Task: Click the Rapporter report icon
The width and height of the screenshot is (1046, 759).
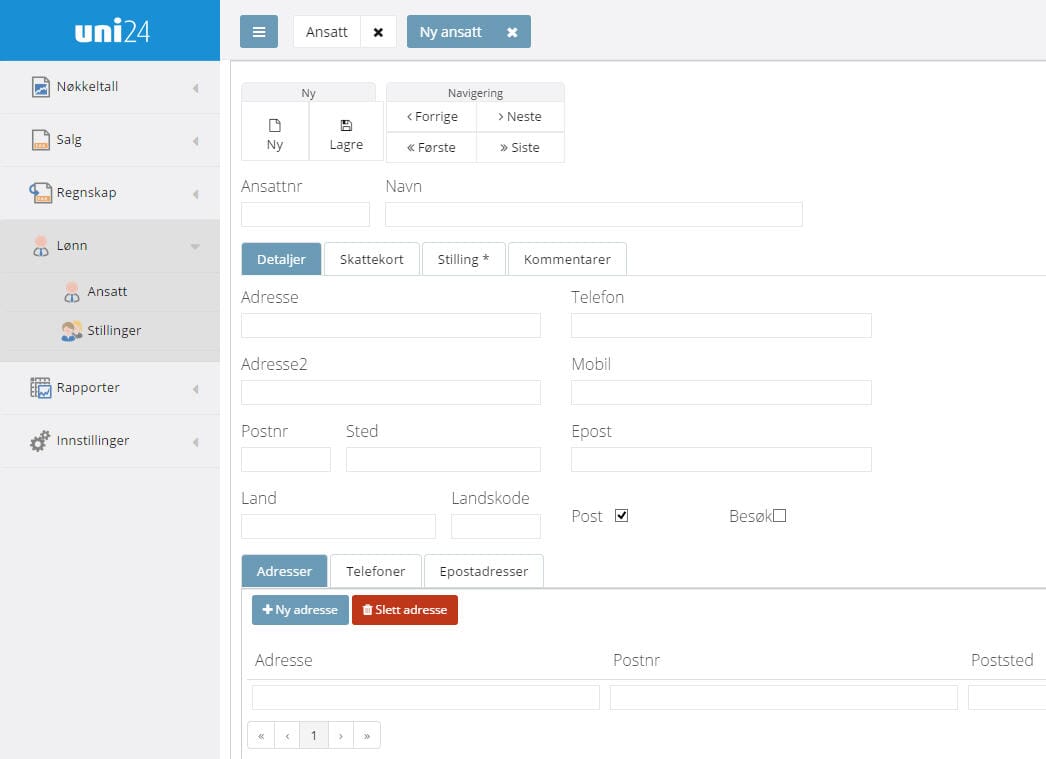Action: 40,388
